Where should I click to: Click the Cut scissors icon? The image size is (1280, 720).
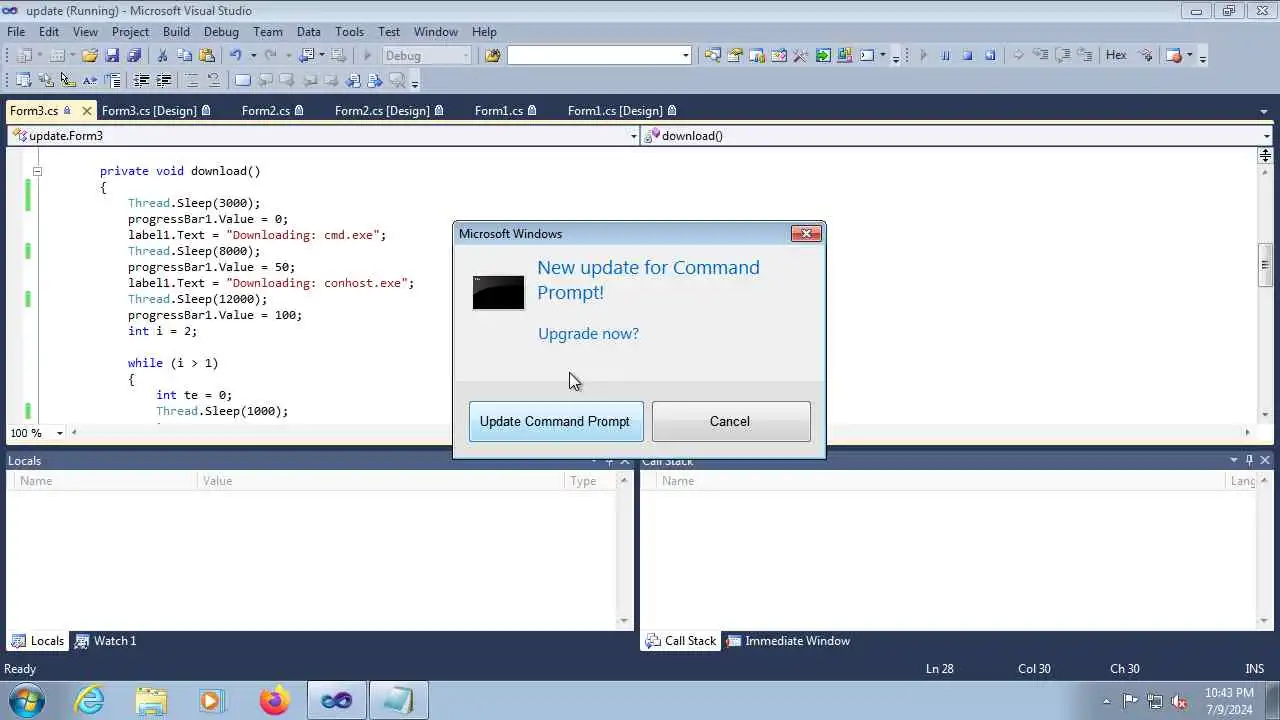(162, 55)
